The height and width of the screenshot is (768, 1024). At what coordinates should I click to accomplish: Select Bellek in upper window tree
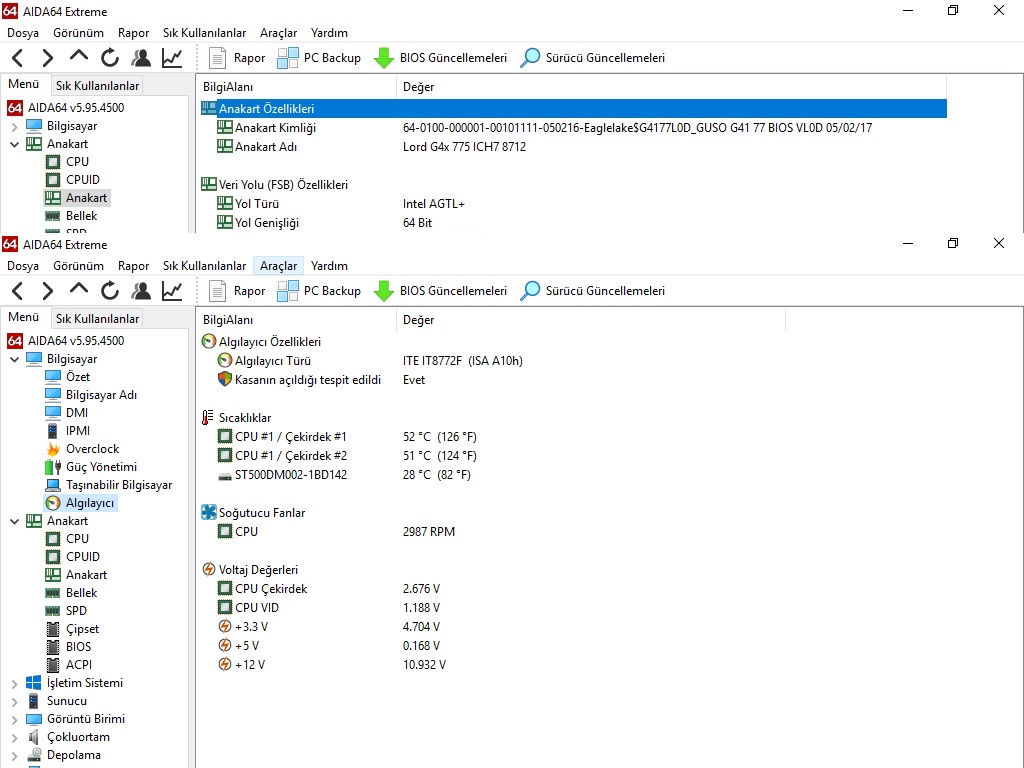click(81, 216)
